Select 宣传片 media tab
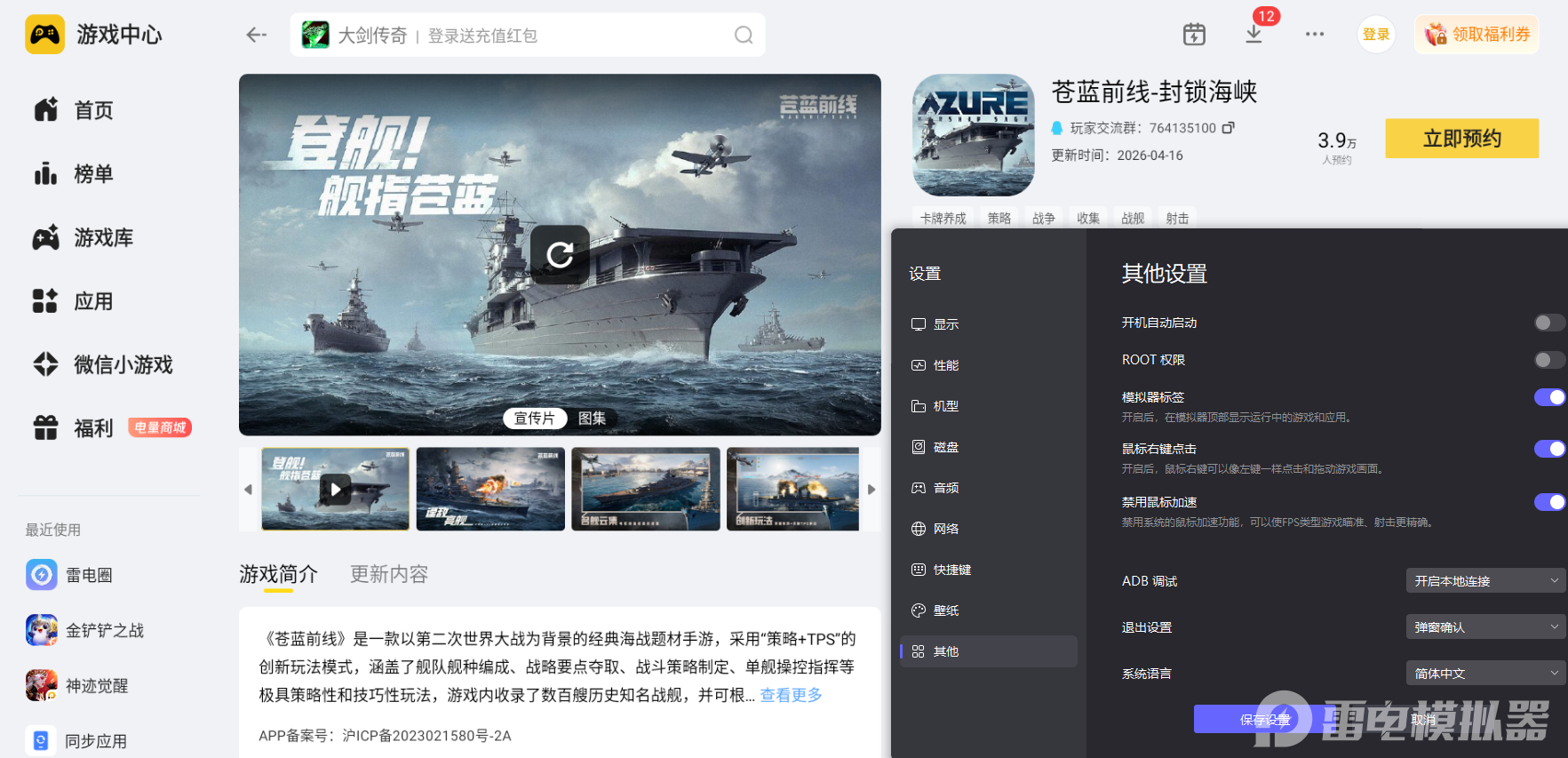Image resolution: width=1568 pixels, height=758 pixels. click(535, 418)
